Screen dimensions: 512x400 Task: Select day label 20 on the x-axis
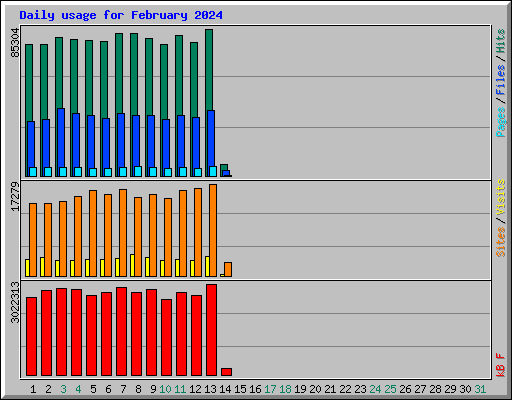pyautogui.click(x=315, y=389)
